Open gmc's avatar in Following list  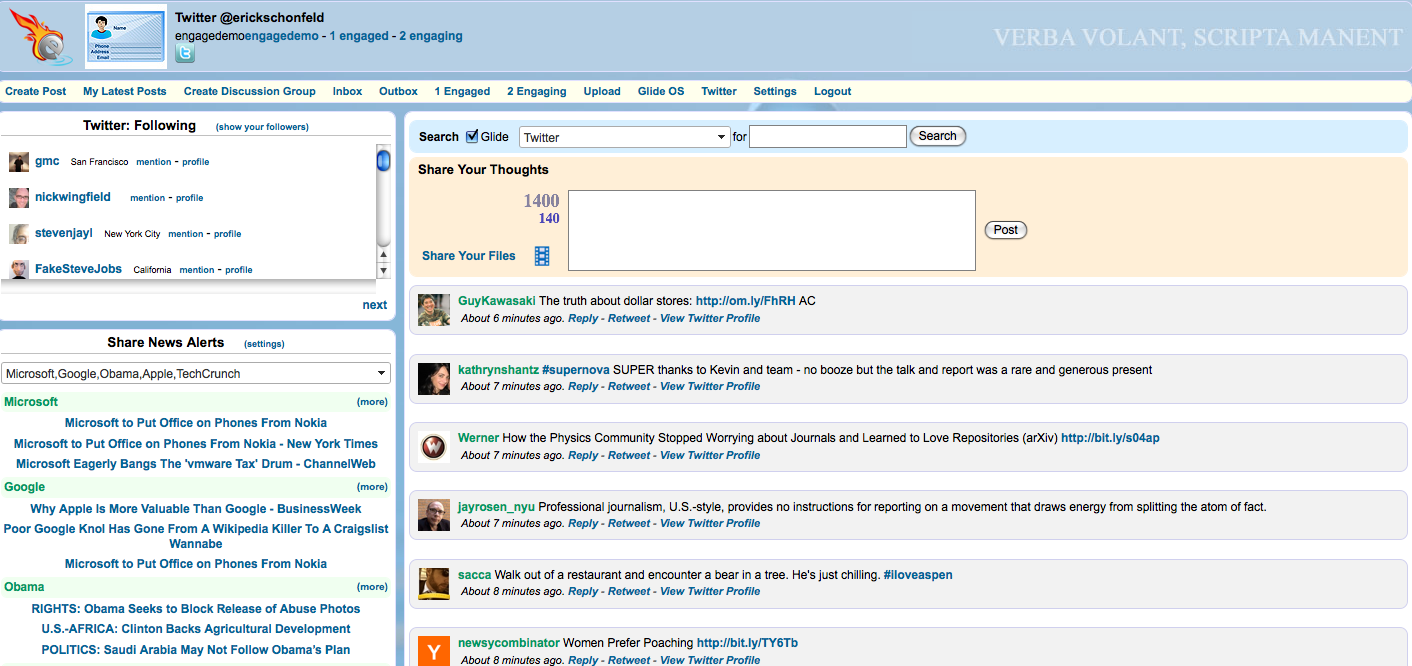tap(19, 162)
